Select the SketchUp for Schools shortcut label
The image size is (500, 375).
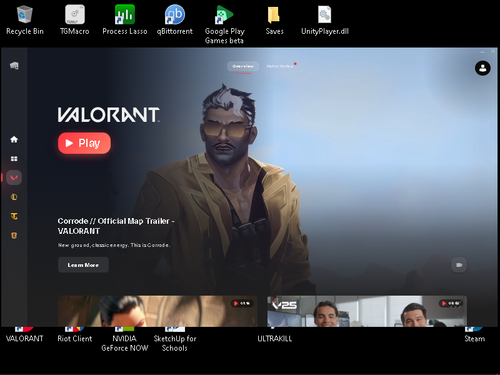175,343
